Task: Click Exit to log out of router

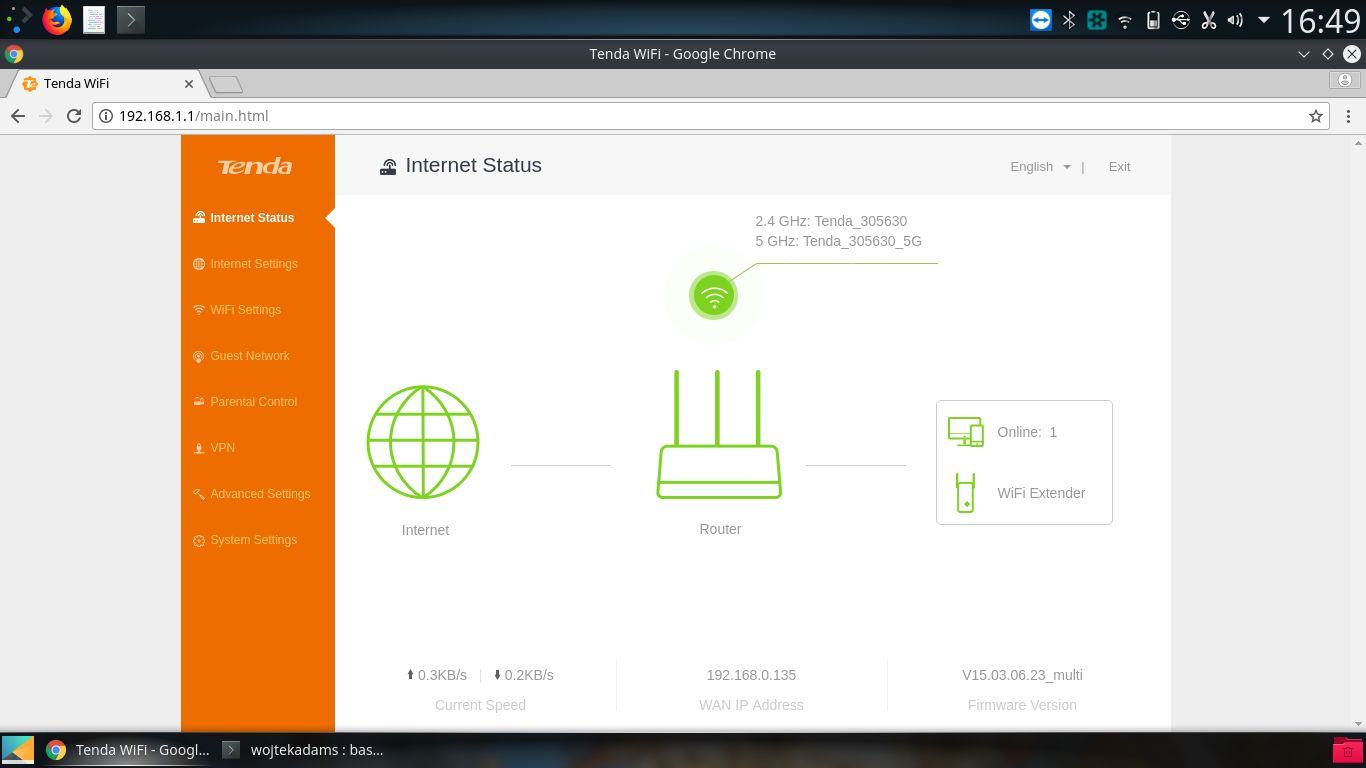Action: pyautogui.click(x=1119, y=167)
